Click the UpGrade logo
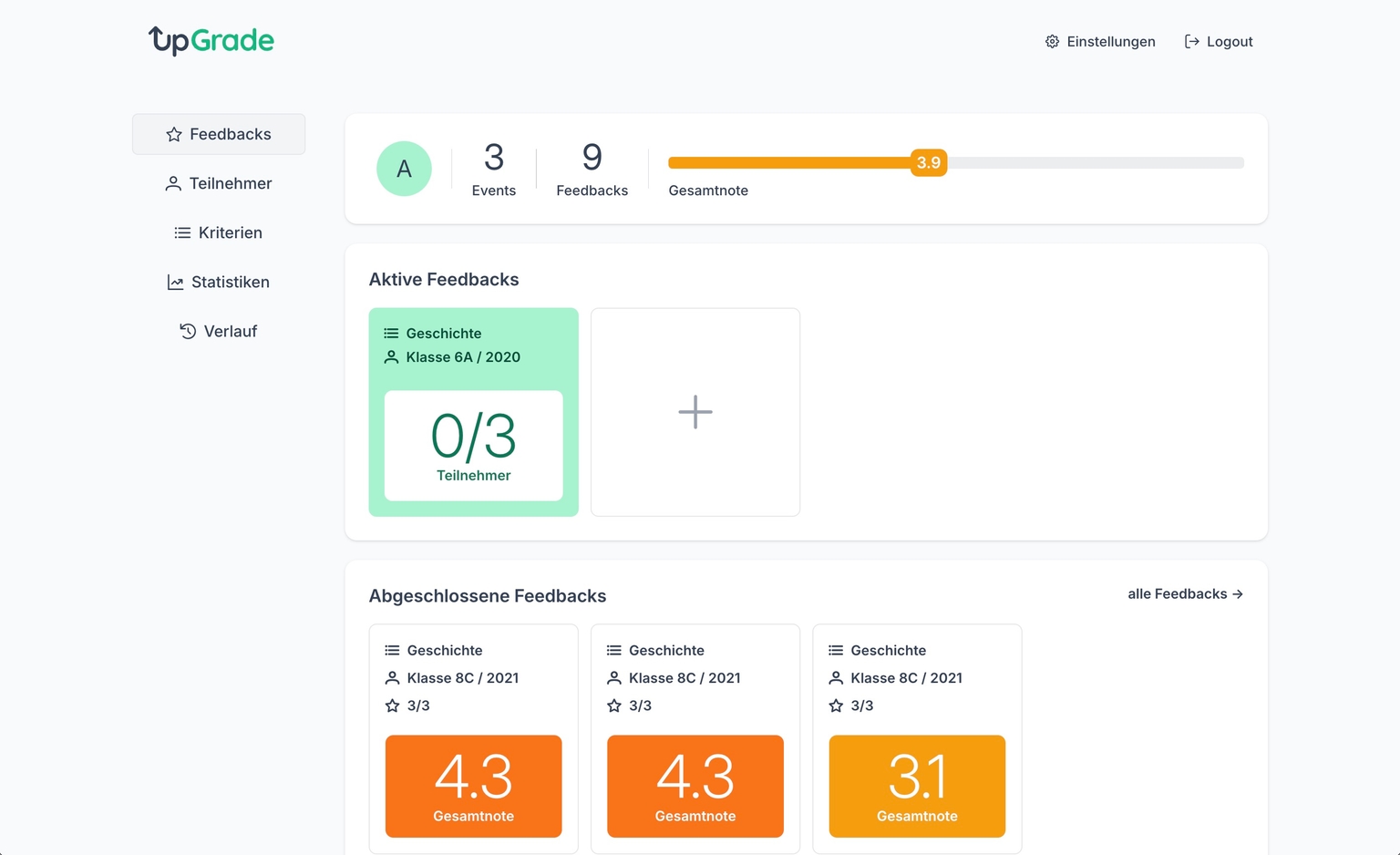Viewport: 1400px width, 855px height. point(211,40)
